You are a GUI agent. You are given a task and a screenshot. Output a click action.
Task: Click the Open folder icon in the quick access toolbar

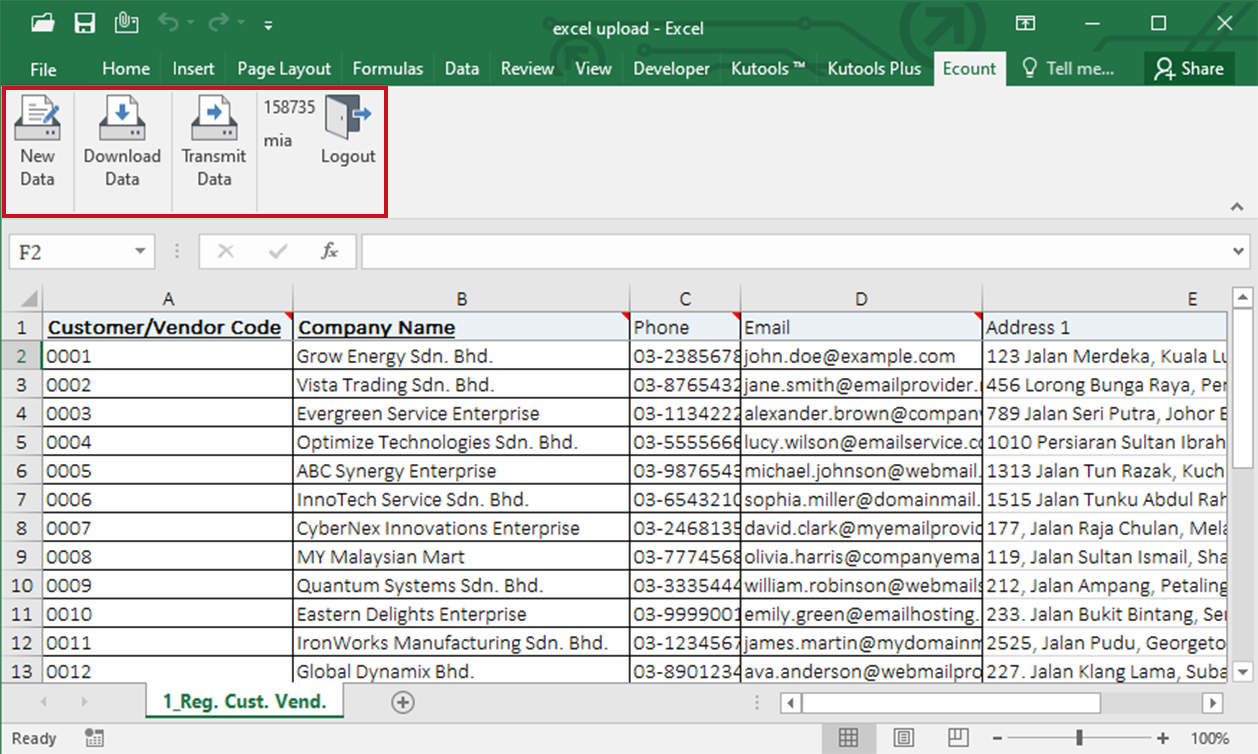tap(43, 24)
